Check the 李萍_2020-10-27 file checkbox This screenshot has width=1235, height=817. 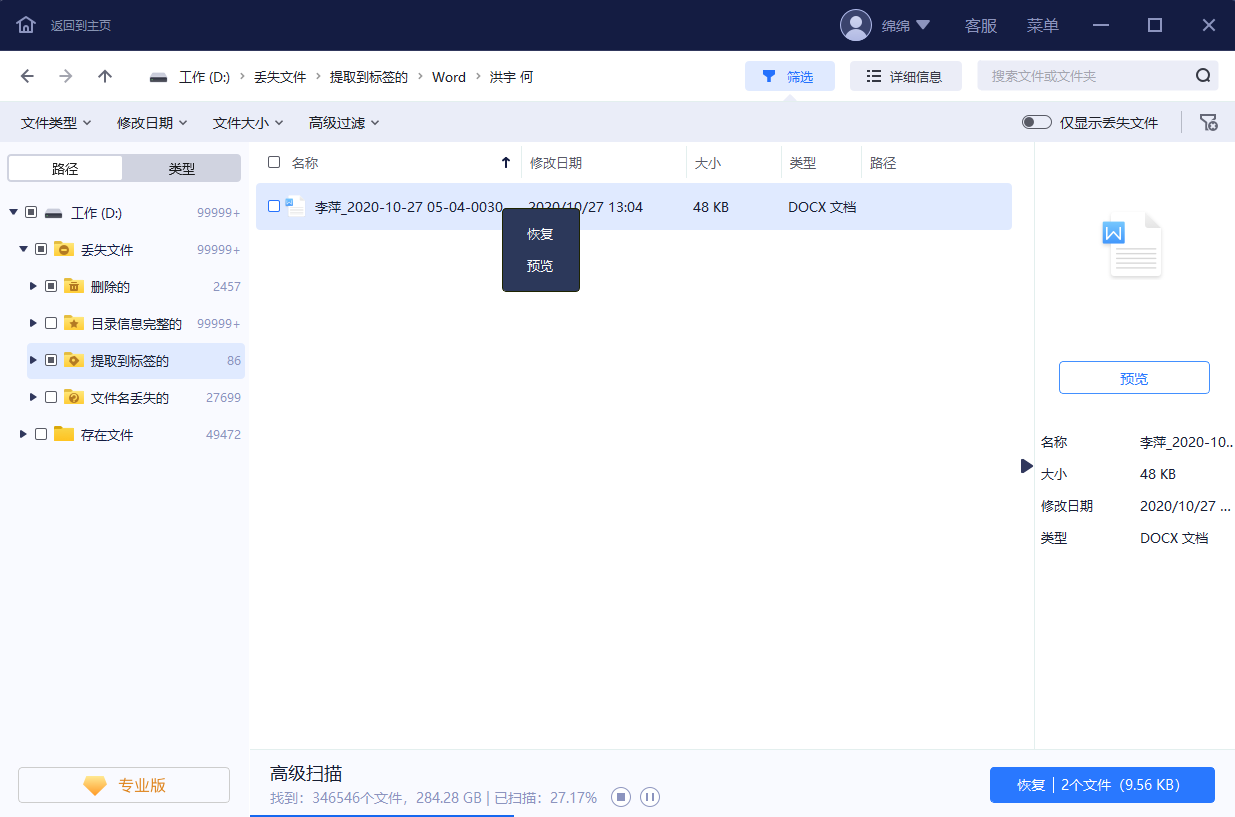274,207
